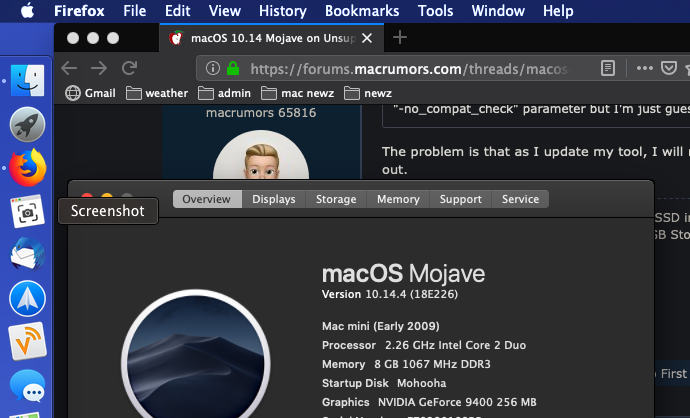Select the macOS 10.14 Mojave browser tab

[x=272, y=38]
